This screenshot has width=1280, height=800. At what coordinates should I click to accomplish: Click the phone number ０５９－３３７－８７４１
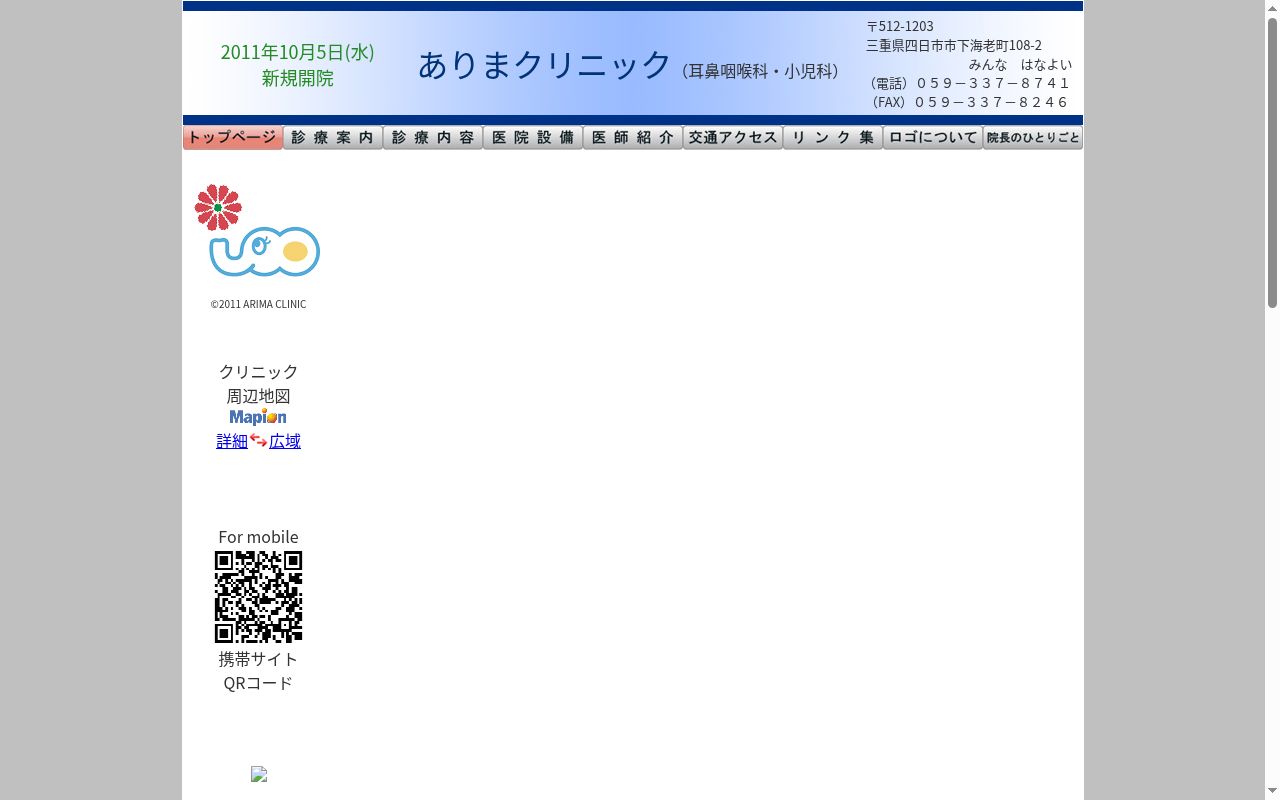pyautogui.click(x=992, y=83)
